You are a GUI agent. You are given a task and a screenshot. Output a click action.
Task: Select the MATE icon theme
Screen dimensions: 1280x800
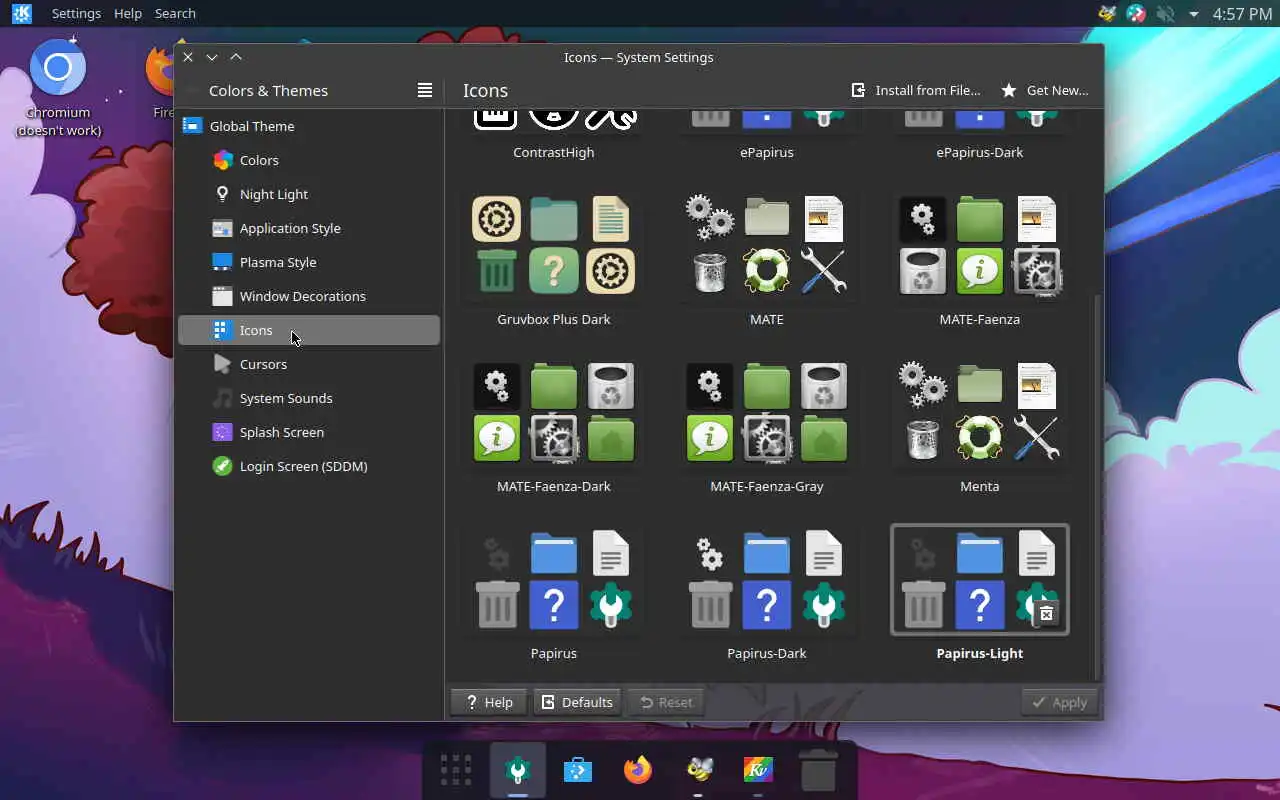(x=766, y=260)
